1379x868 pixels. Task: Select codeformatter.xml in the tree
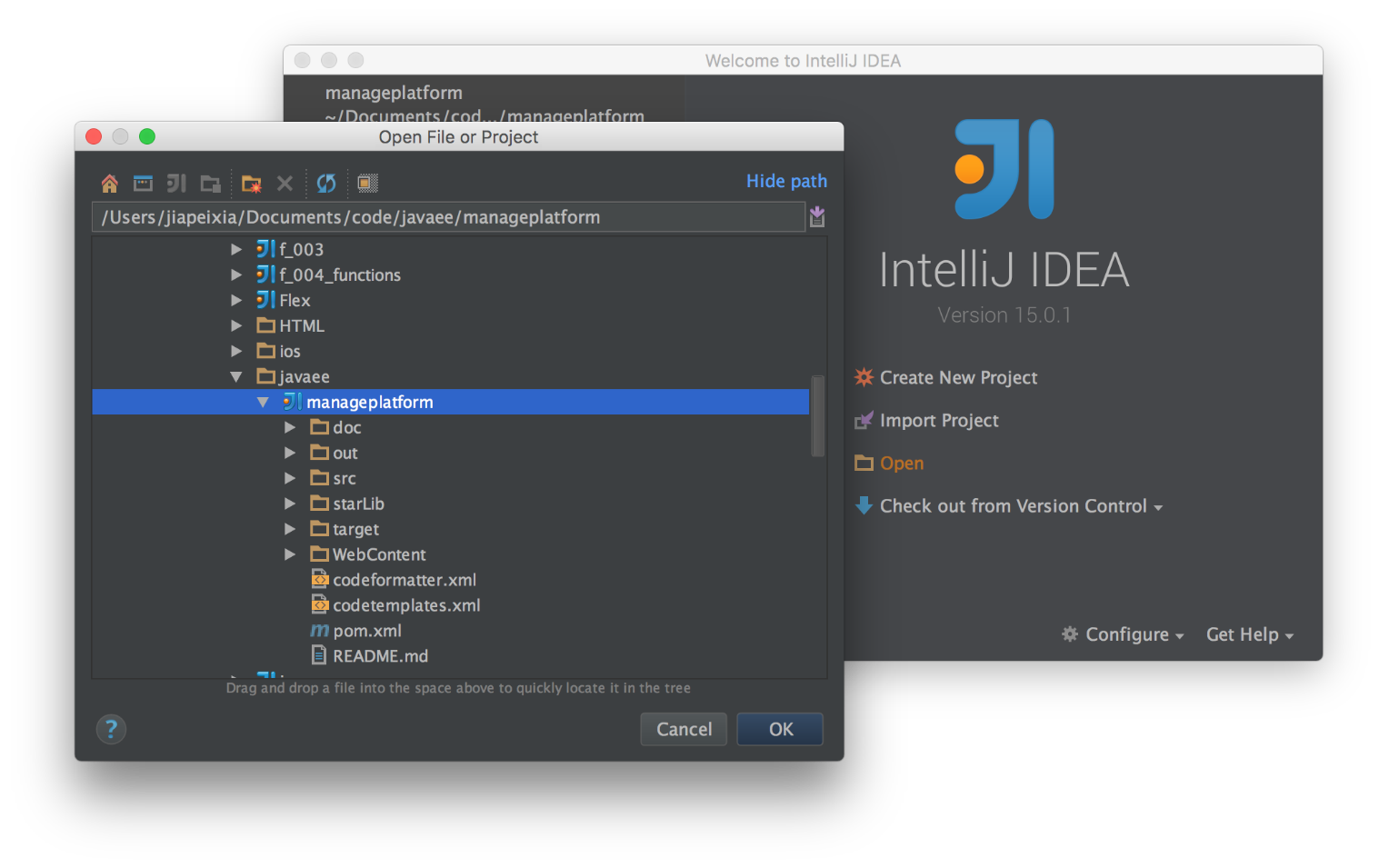(x=451, y=580)
